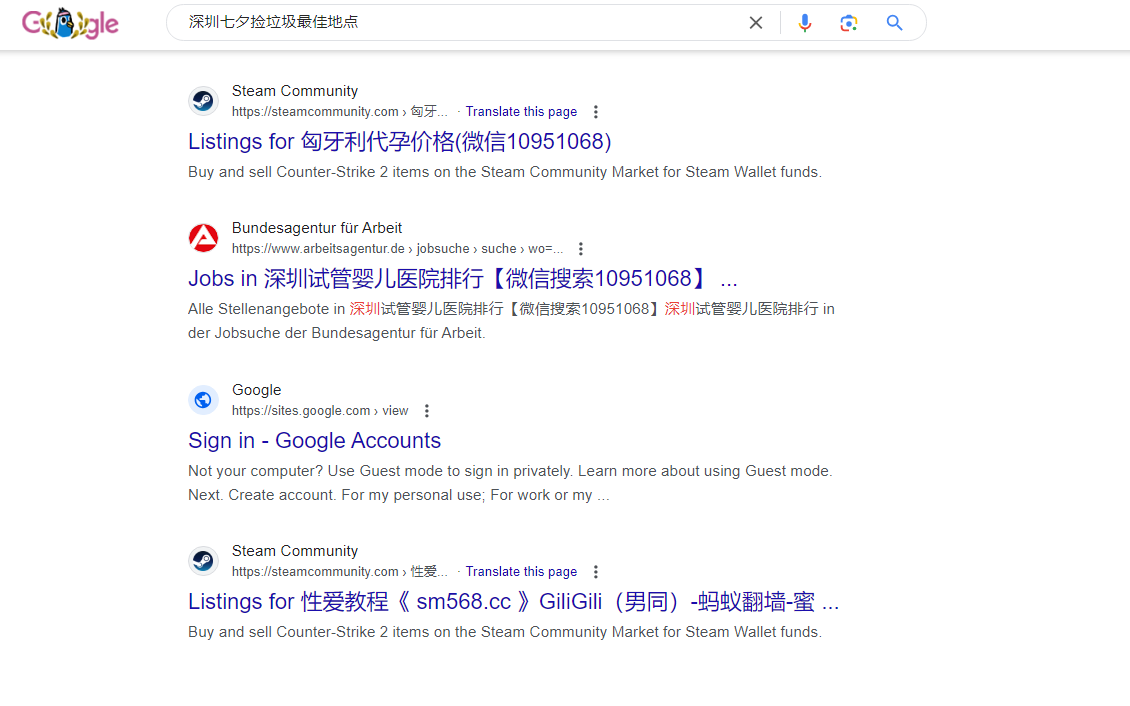Screen dimensions: 1130x706
Task: Open more options for 匈牙利代孕 Steam result
Action: [x=595, y=112]
